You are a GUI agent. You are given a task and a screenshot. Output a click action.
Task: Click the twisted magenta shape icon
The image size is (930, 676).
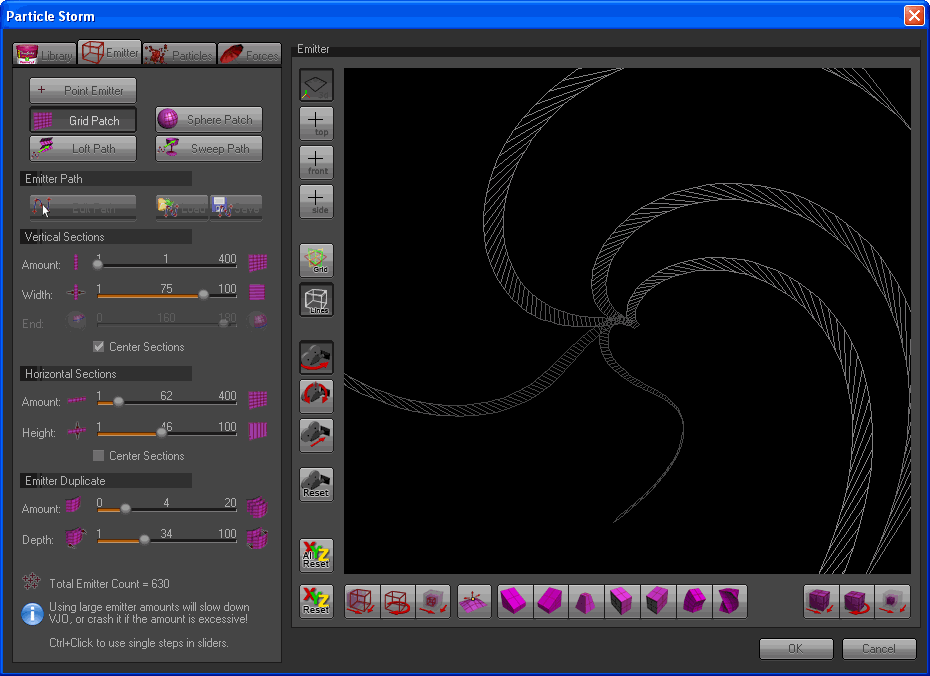tap(729, 601)
